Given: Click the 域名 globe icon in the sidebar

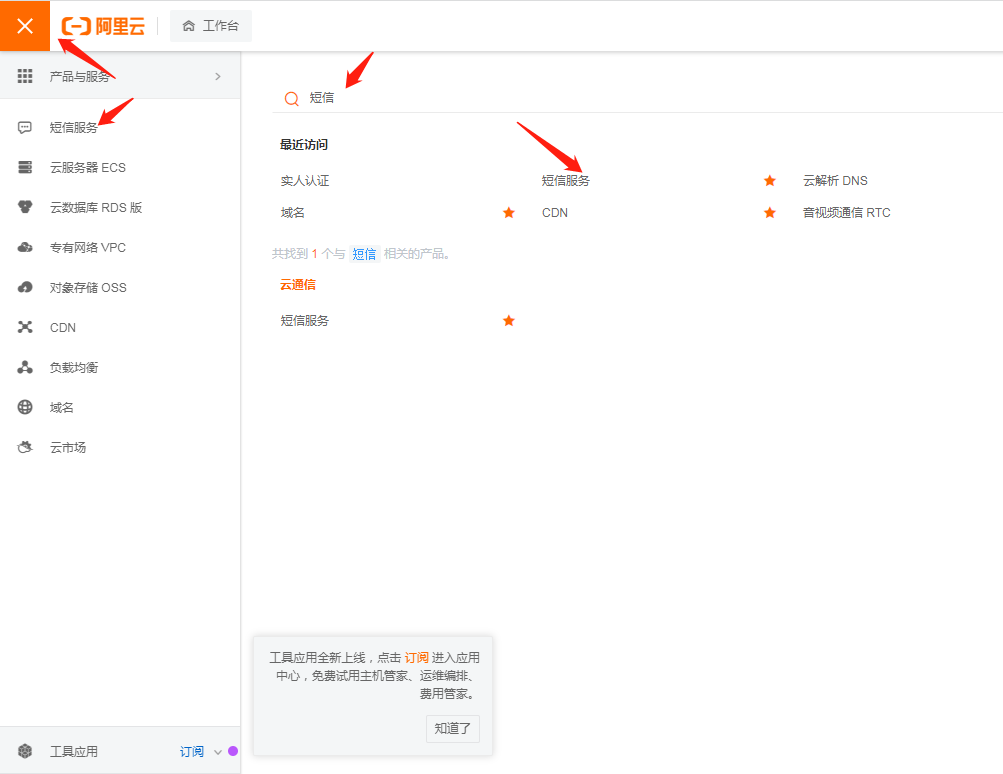Looking at the screenshot, I should [x=25, y=407].
